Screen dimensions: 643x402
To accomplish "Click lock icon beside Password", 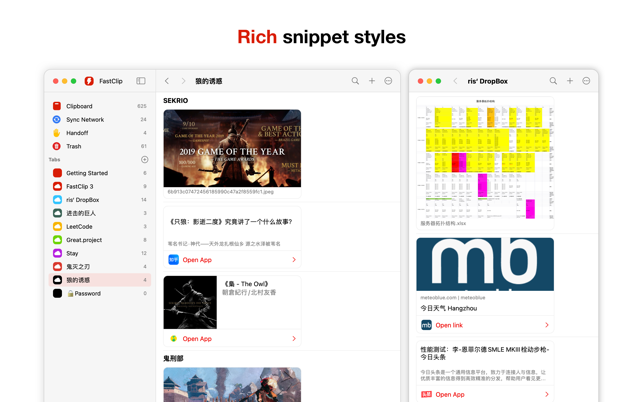I will (71, 293).
